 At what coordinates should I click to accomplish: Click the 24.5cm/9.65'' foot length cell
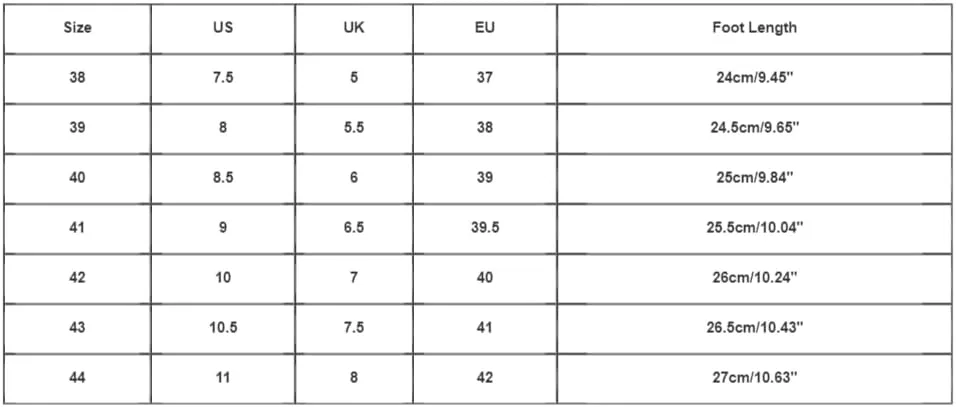pos(755,128)
